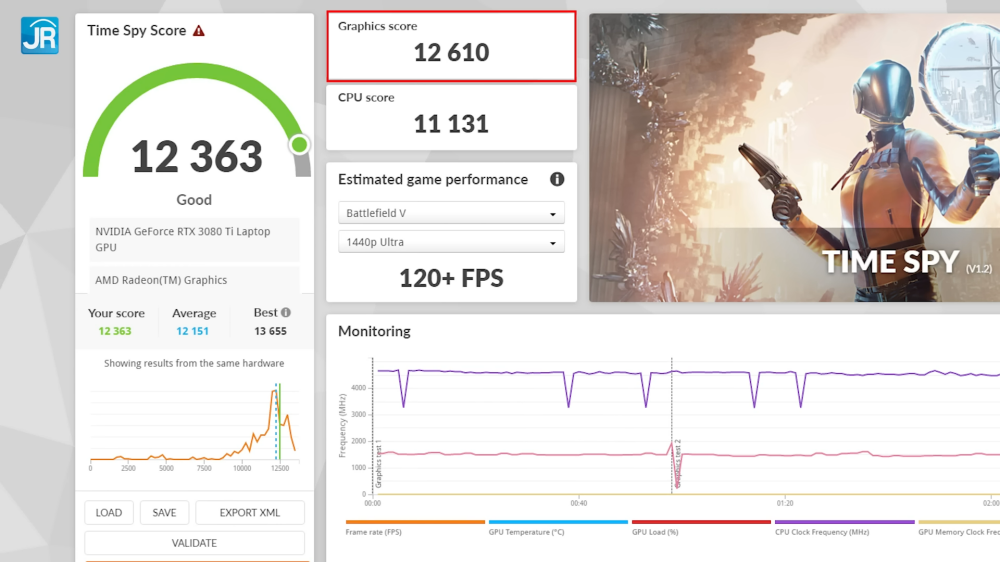
Task: Click the VALIDATE button
Action: coord(194,543)
